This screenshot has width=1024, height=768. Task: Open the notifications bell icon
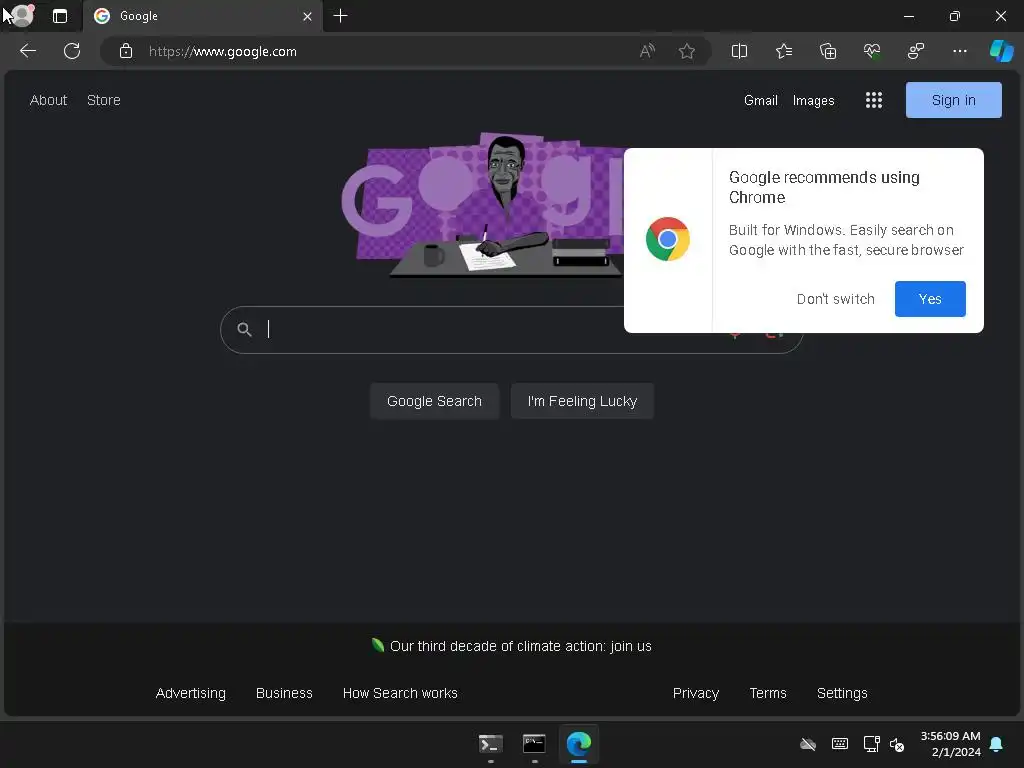[x=997, y=744]
